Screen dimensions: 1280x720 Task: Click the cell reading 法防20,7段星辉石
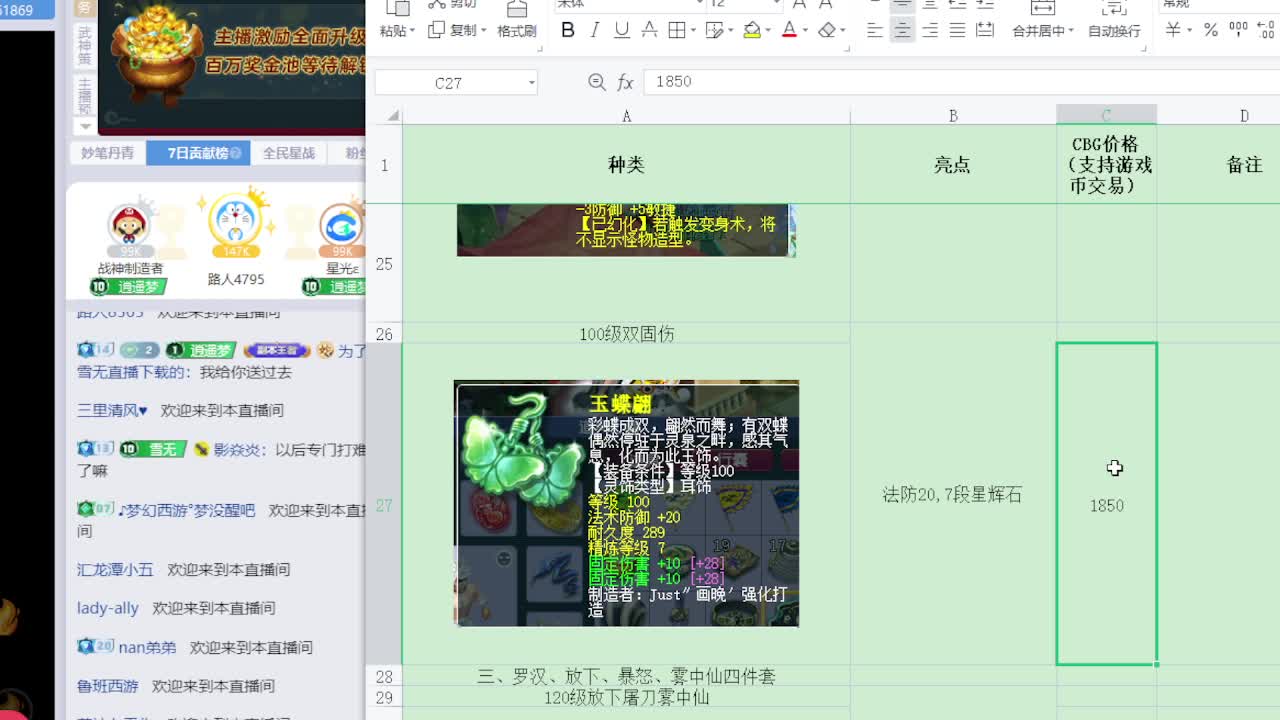point(953,494)
